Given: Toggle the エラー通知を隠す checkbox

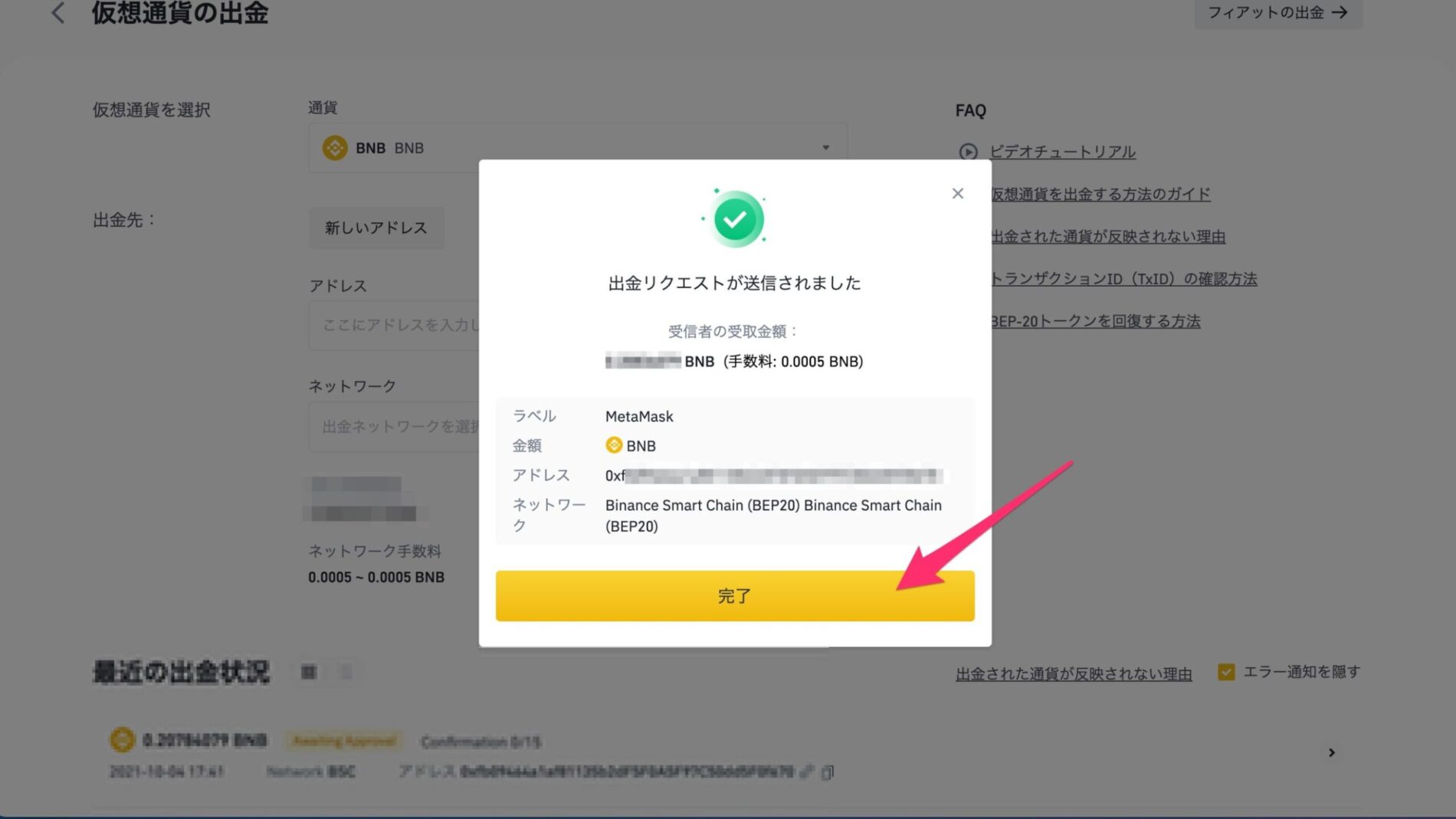Looking at the screenshot, I should point(1226,672).
